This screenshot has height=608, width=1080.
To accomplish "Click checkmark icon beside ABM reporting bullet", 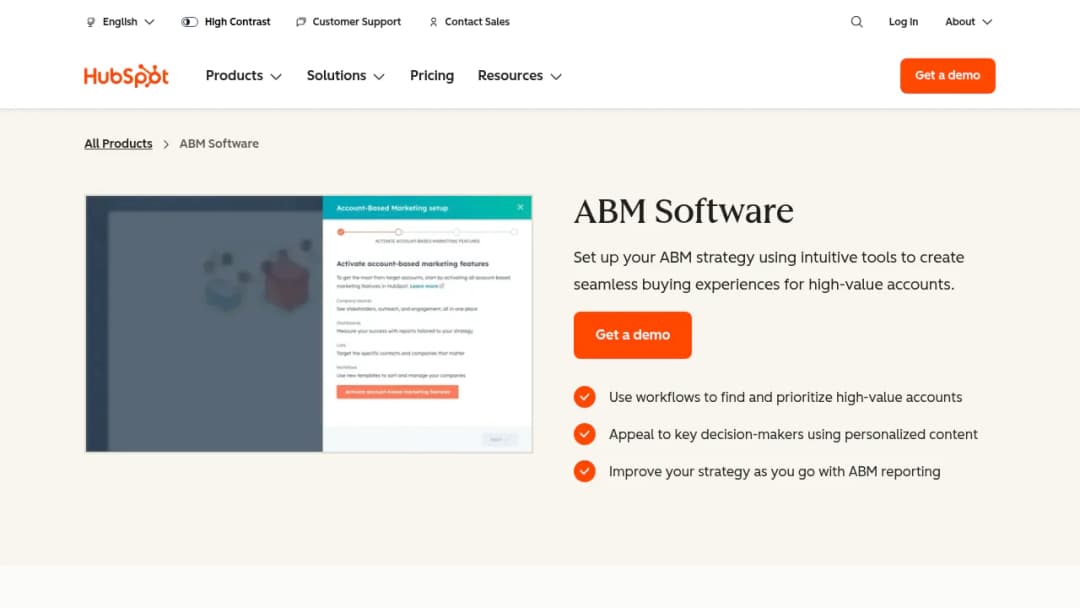I will coord(585,472).
